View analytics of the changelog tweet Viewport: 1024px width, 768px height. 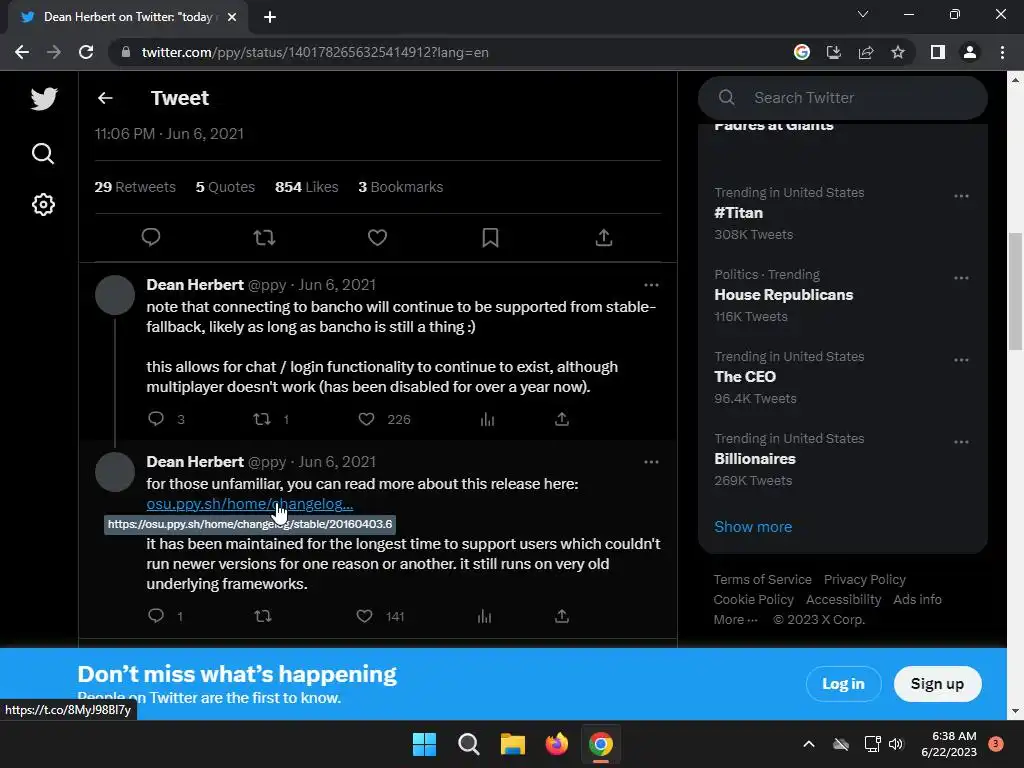click(484, 615)
